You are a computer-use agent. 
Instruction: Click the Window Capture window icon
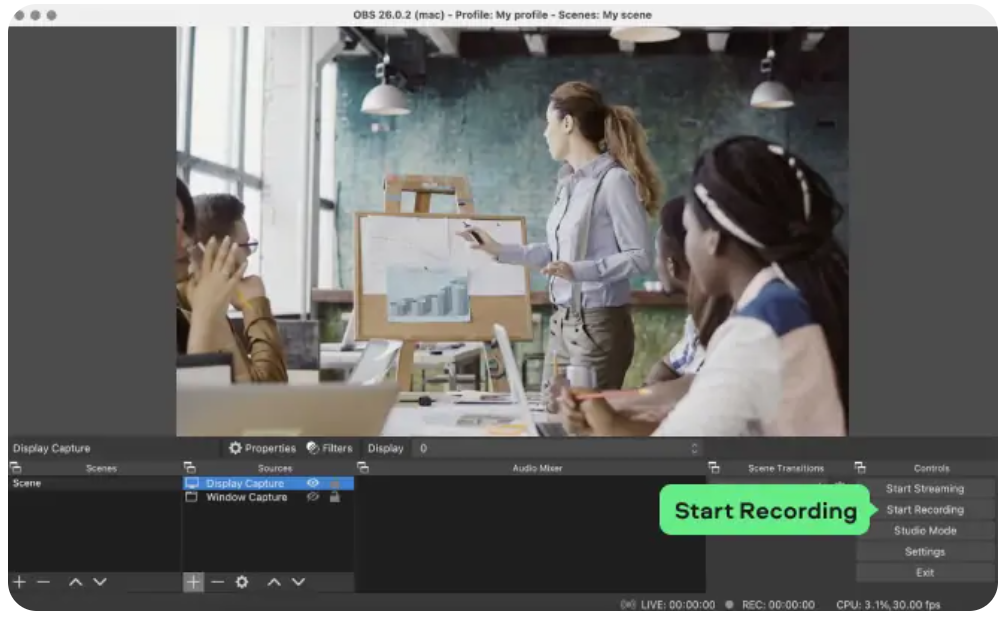(191, 497)
